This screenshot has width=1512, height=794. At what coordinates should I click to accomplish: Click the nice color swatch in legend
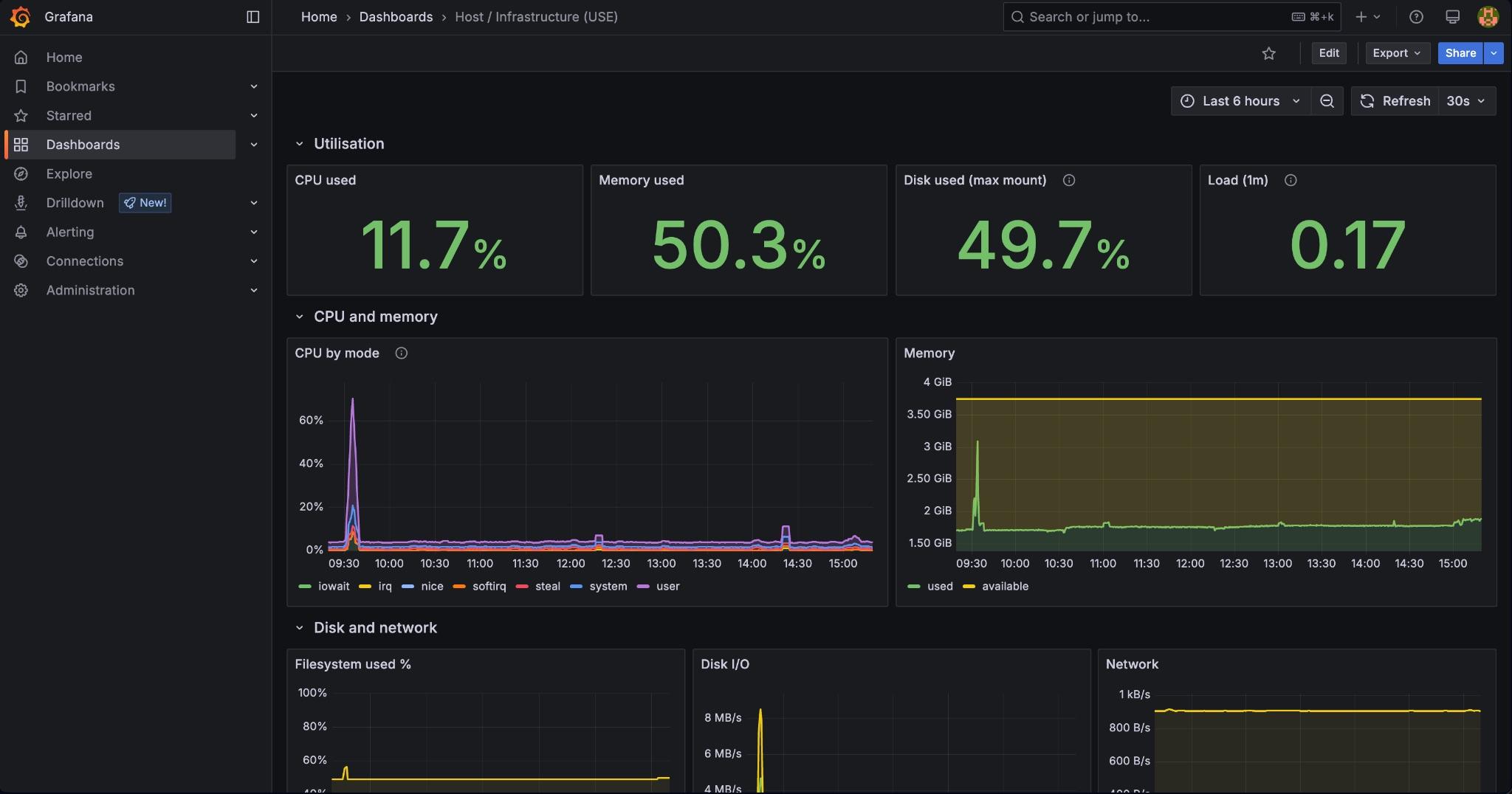[x=408, y=587]
